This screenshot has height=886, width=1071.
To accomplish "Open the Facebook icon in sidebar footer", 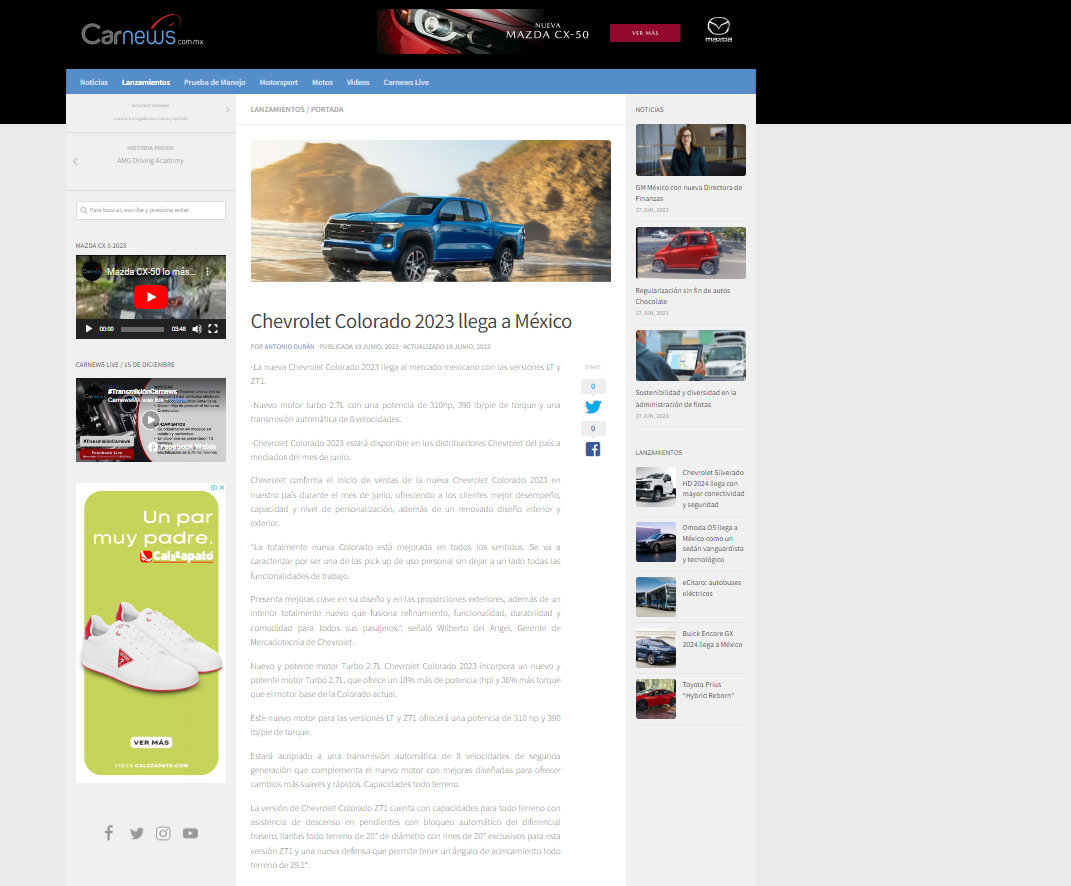I will click(109, 833).
